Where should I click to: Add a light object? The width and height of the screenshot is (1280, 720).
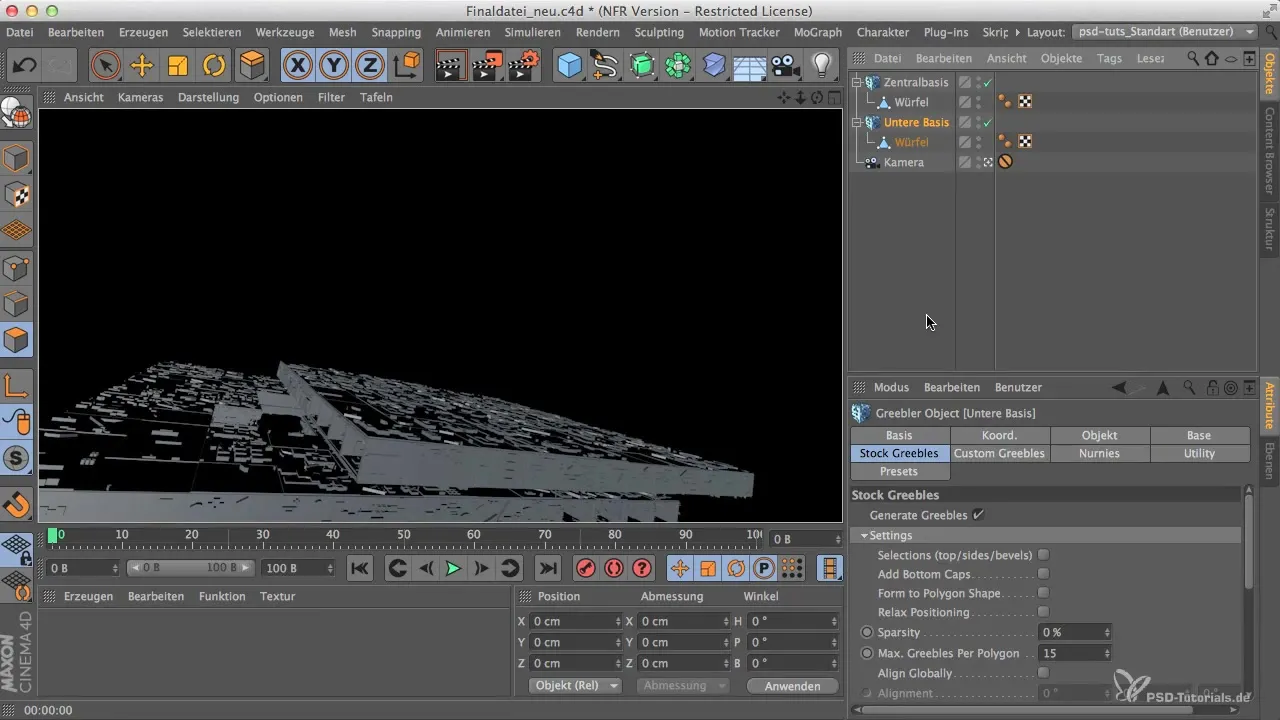tap(822, 66)
